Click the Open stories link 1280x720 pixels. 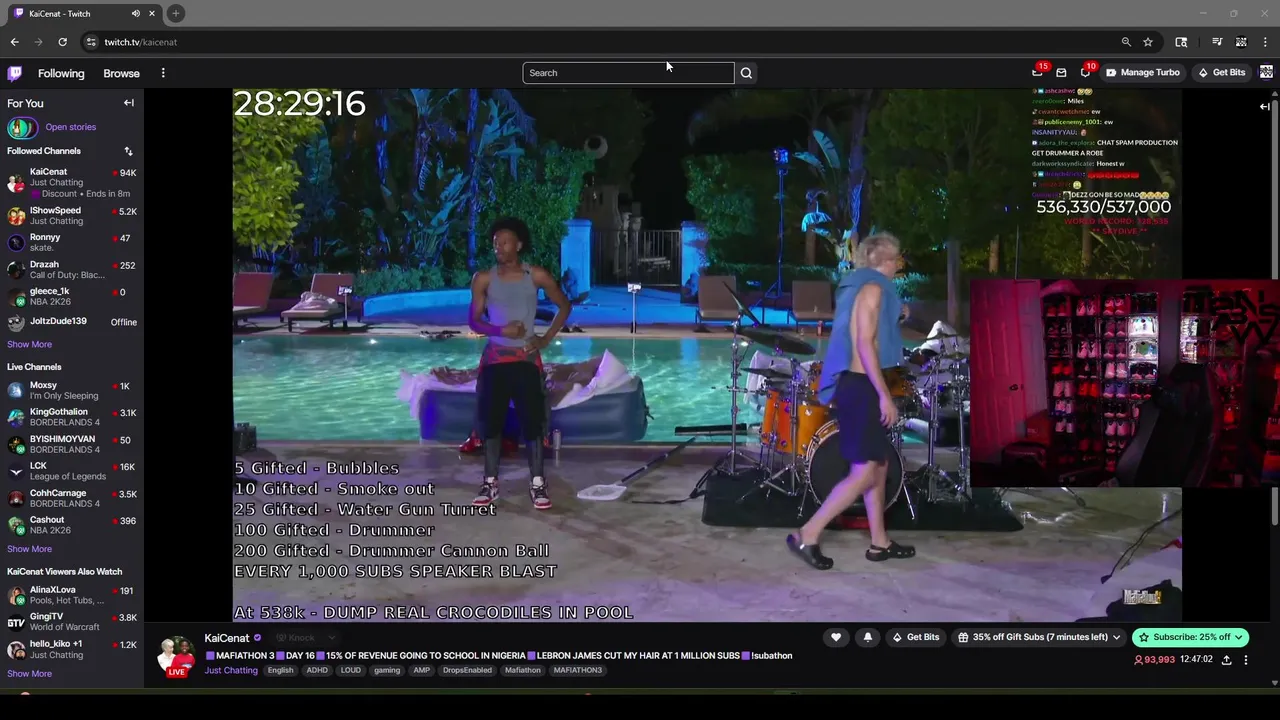70,127
